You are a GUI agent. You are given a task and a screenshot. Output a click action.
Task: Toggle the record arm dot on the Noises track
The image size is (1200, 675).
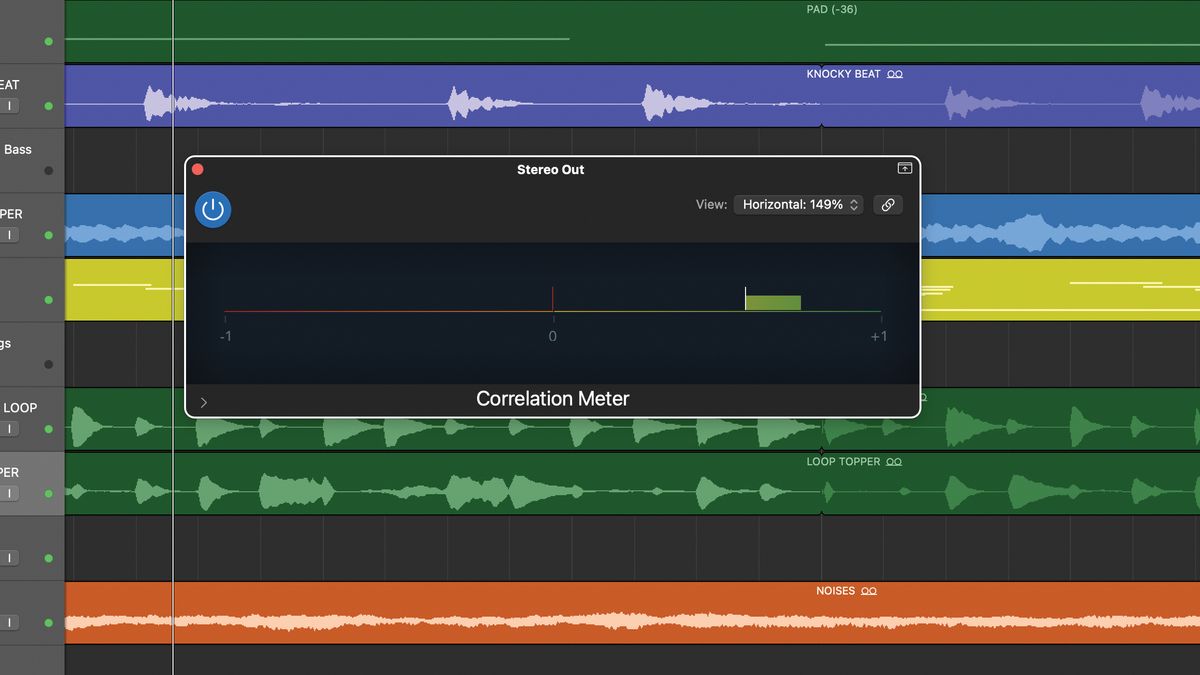(x=47, y=622)
